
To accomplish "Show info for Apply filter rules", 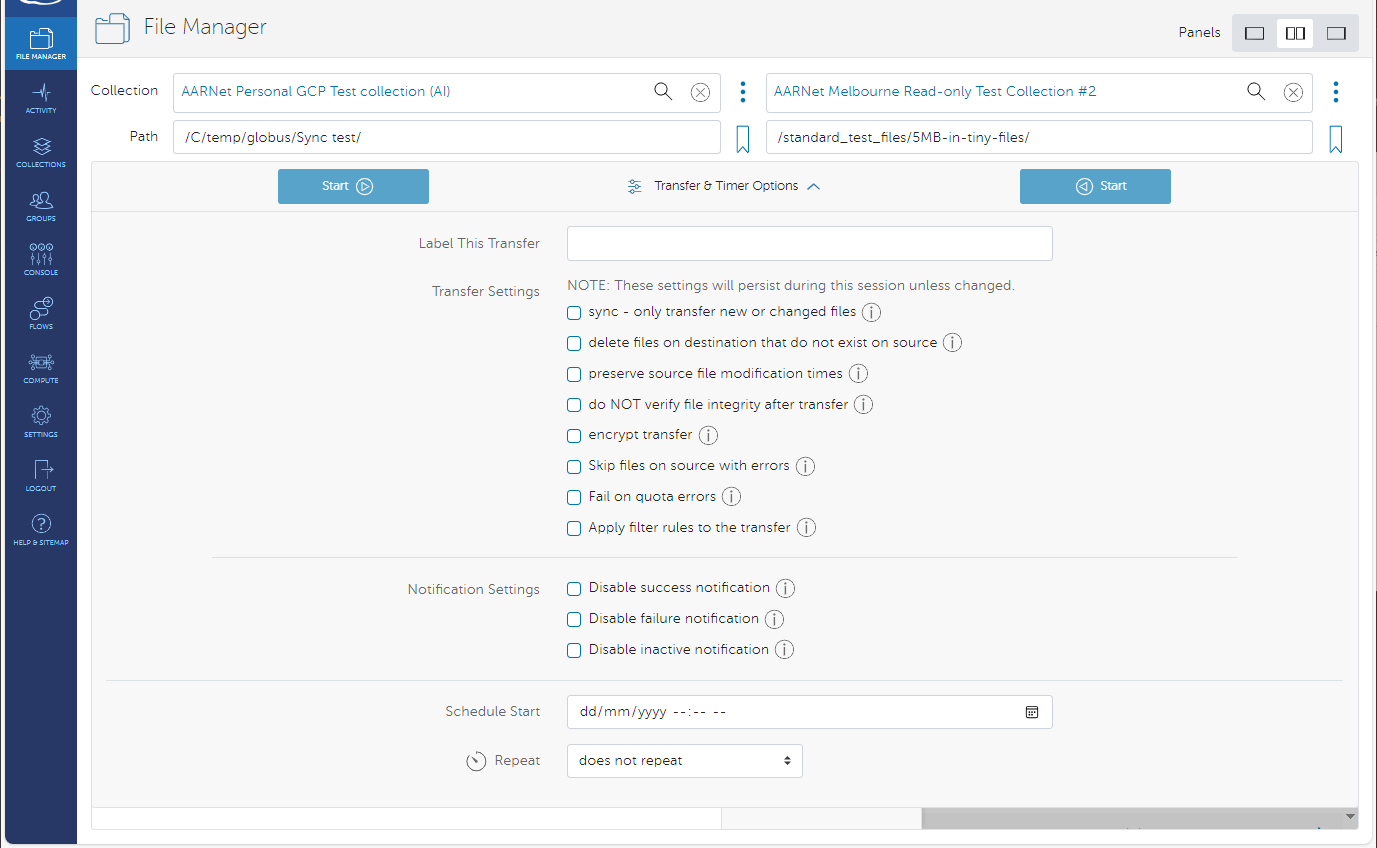I will [x=806, y=528].
